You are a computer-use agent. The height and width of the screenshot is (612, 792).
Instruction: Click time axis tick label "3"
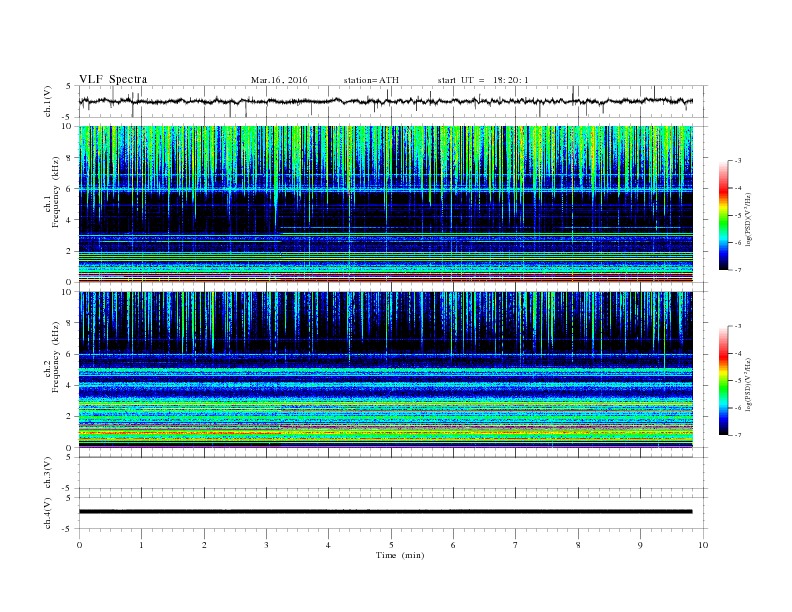pyautogui.click(x=266, y=545)
